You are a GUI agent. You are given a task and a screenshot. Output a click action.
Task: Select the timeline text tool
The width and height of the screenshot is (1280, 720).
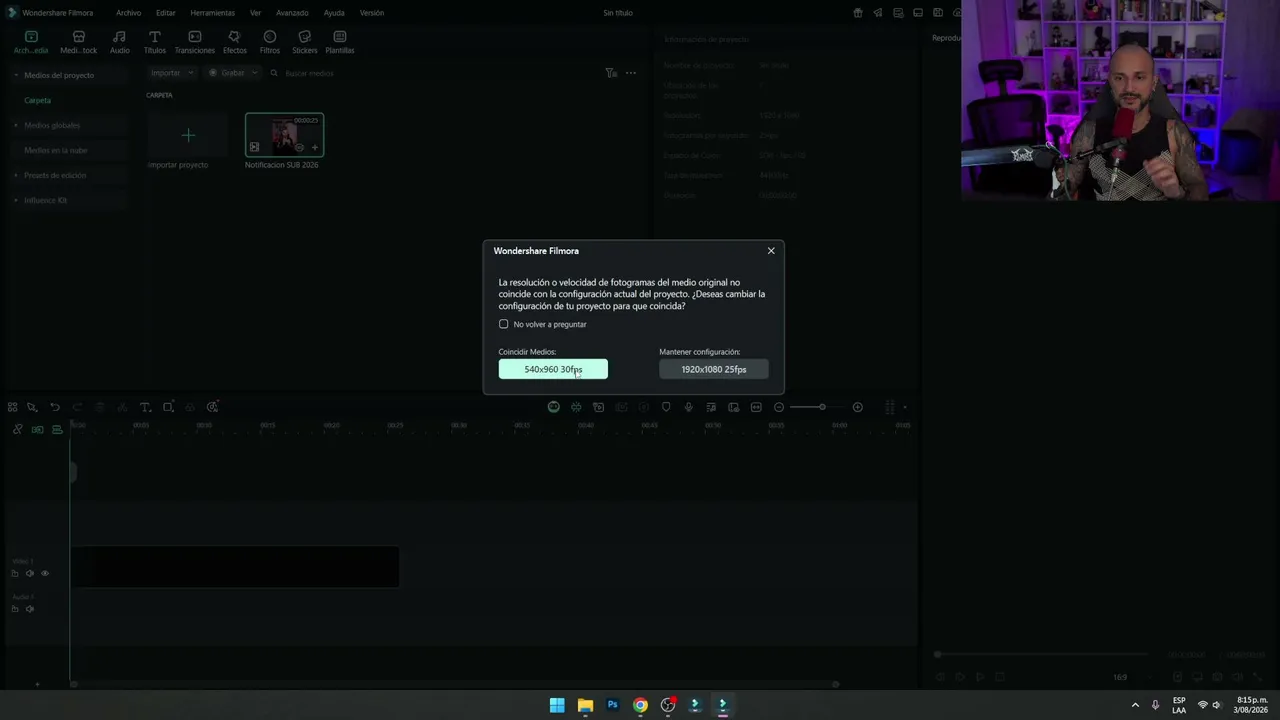point(145,407)
